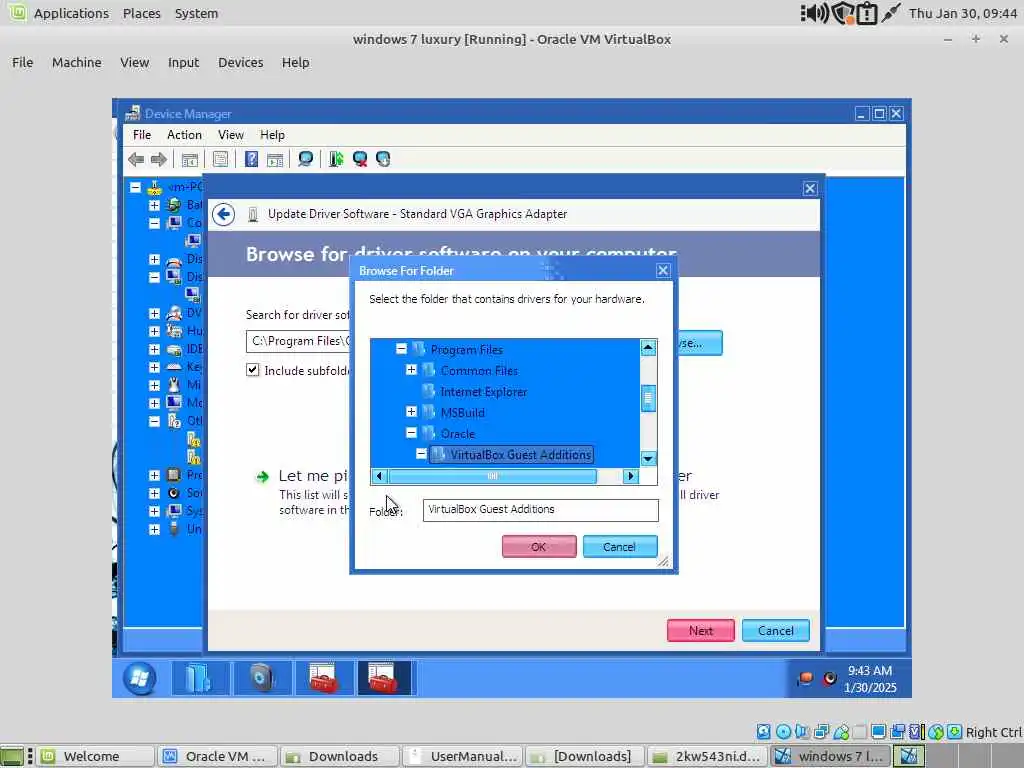Click the Disable device toolbar icon
The height and width of the screenshot is (768, 1024).
[383, 159]
